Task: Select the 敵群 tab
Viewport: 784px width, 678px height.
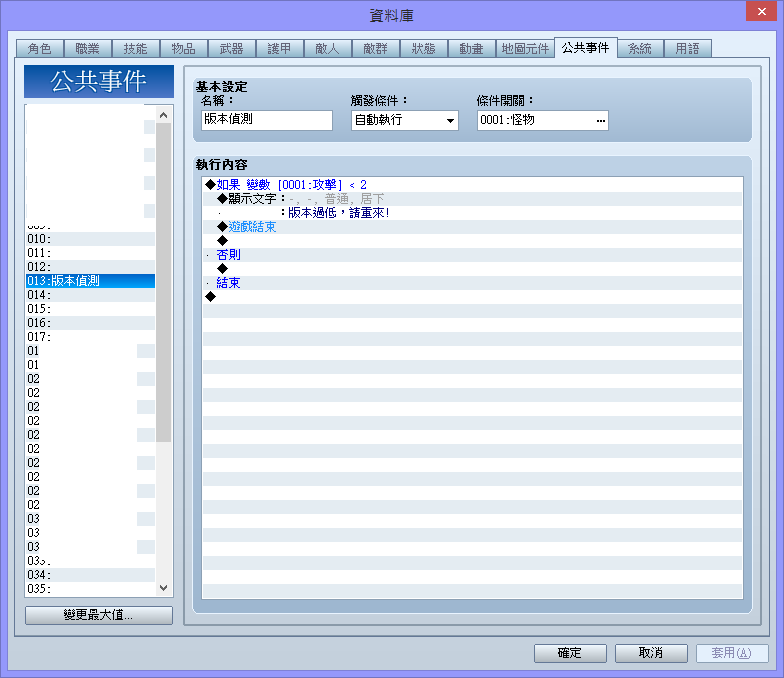Action: pyautogui.click(x=376, y=48)
